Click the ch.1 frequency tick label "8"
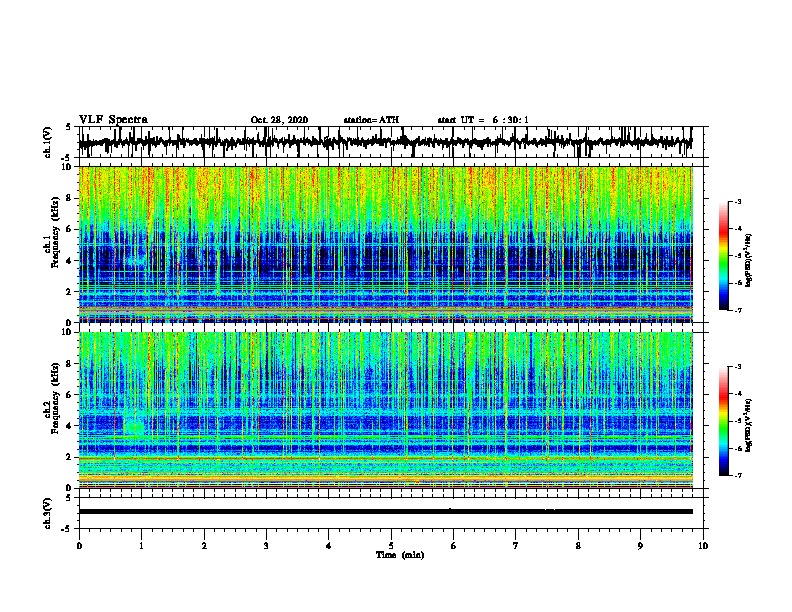792x612 pixels. coord(71,198)
